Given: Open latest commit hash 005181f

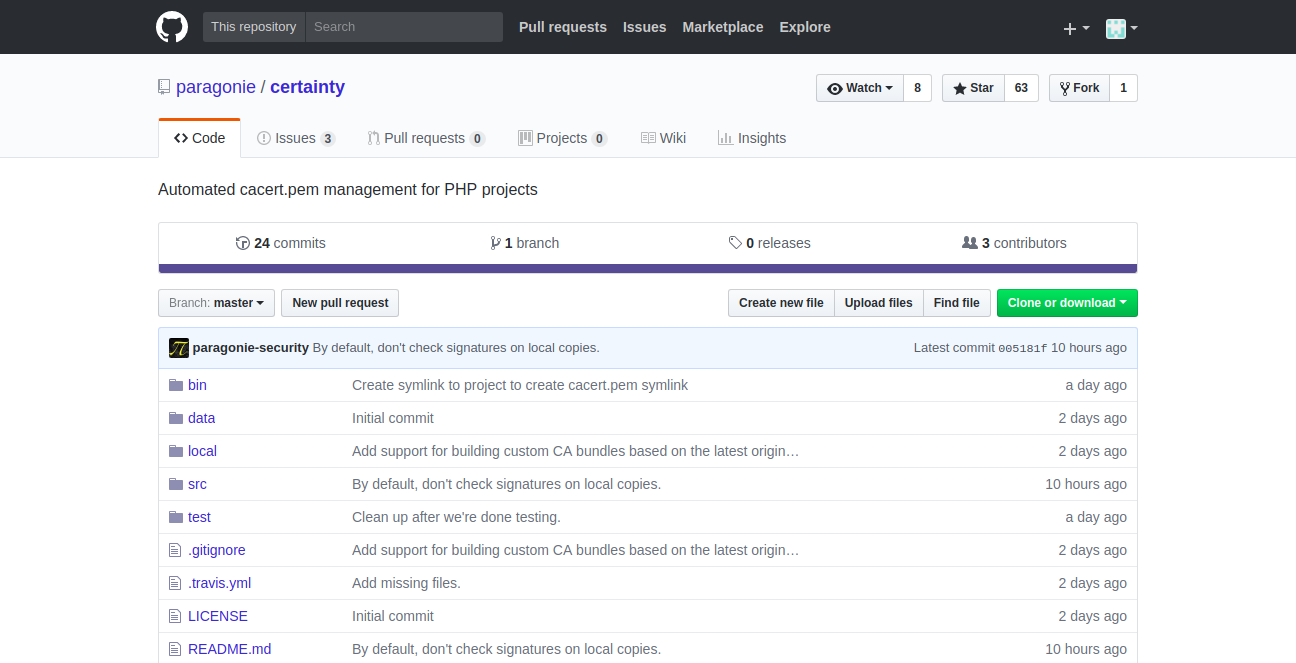Looking at the screenshot, I should [x=1023, y=348].
